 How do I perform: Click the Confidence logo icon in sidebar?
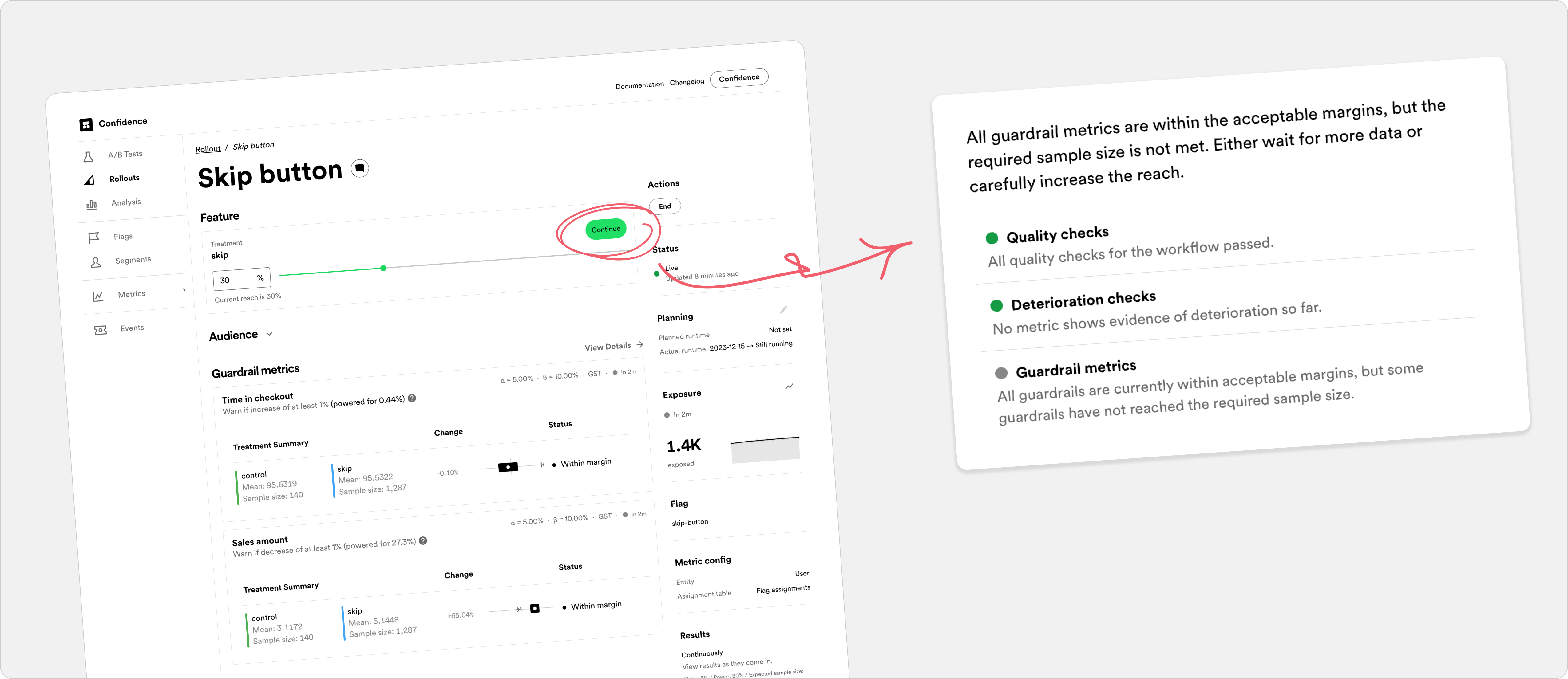pyautogui.click(x=86, y=125)
